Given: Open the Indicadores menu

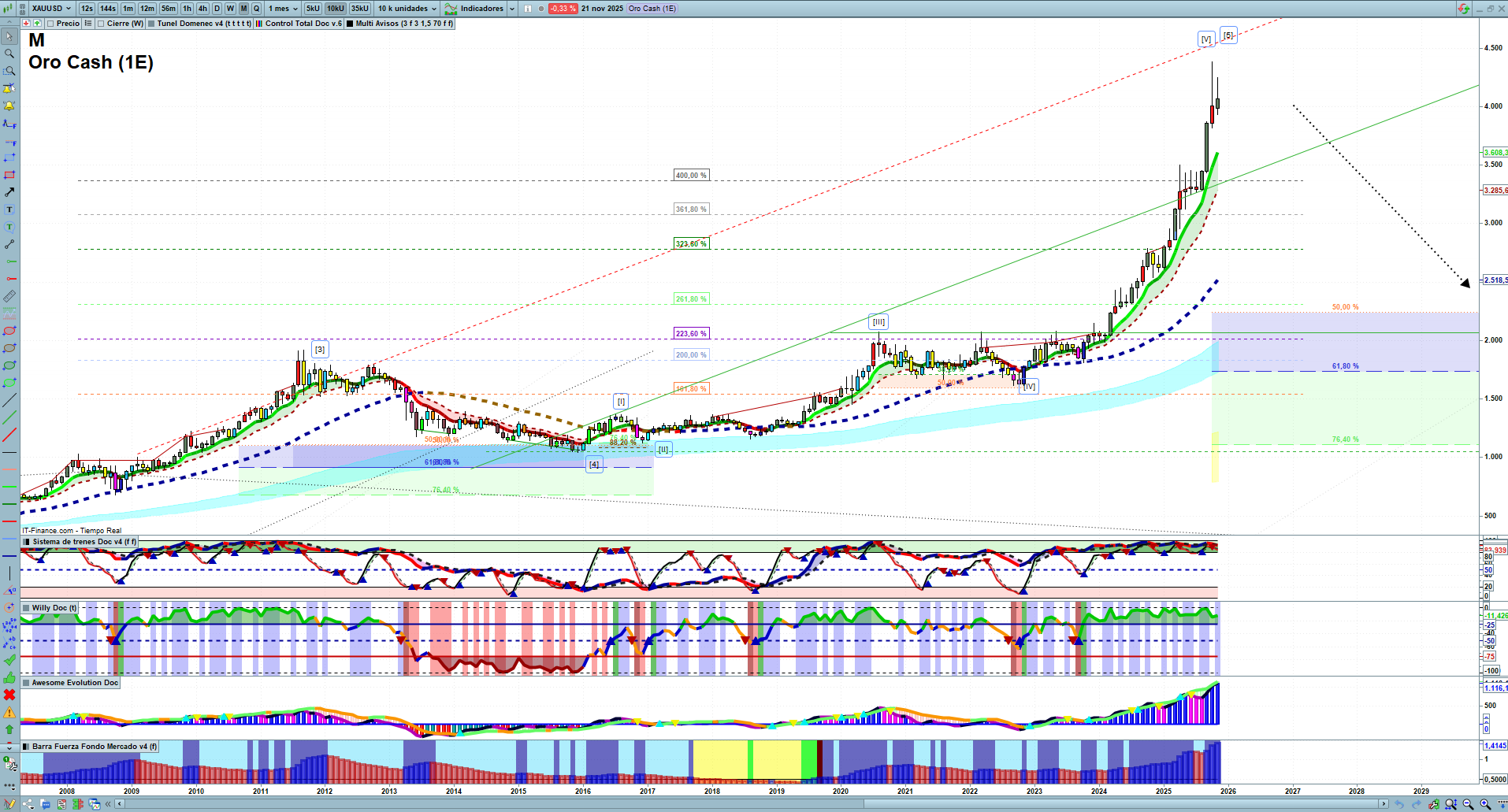Looking at the screenshot, I should 481,9.
